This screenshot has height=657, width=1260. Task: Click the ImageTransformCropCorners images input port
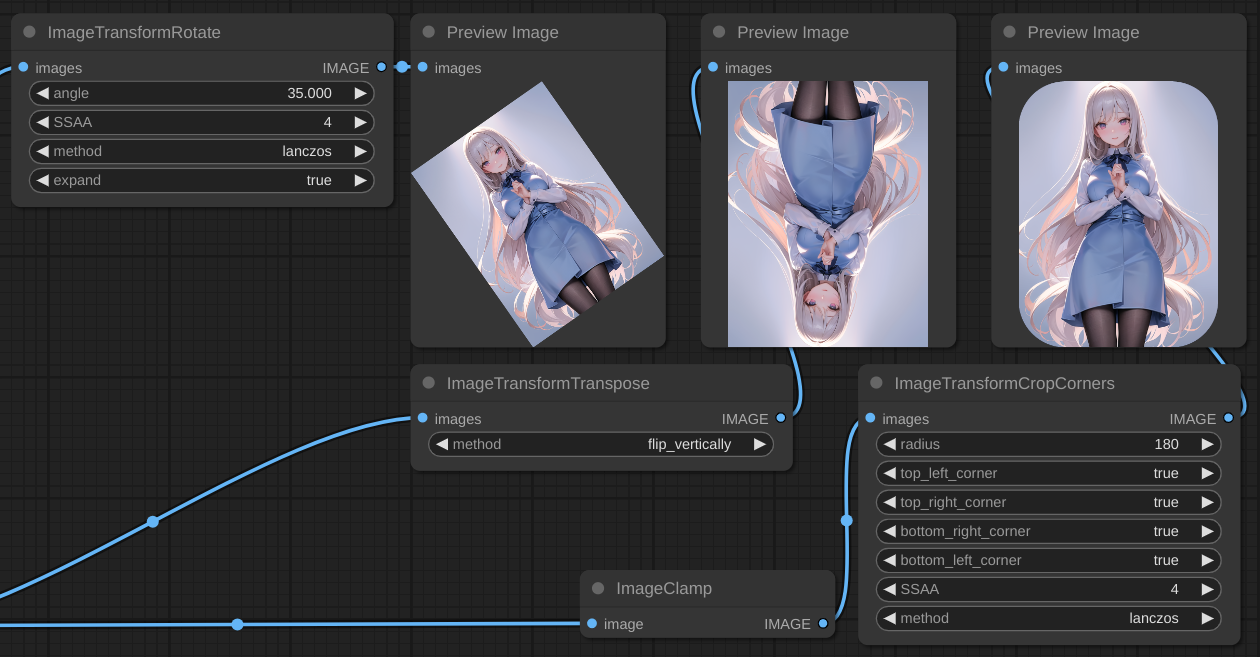coord(870,418)
